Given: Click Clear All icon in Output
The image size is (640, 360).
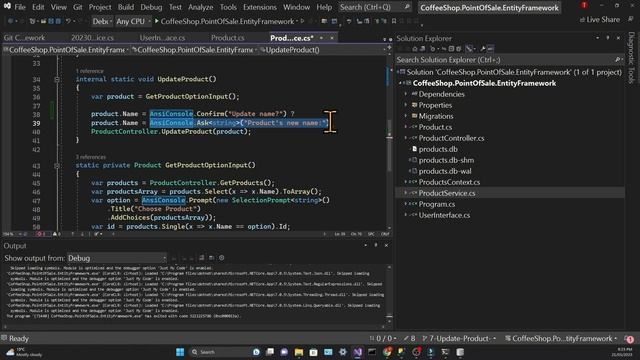Looking at the screenshot, I should click(202, 258).
